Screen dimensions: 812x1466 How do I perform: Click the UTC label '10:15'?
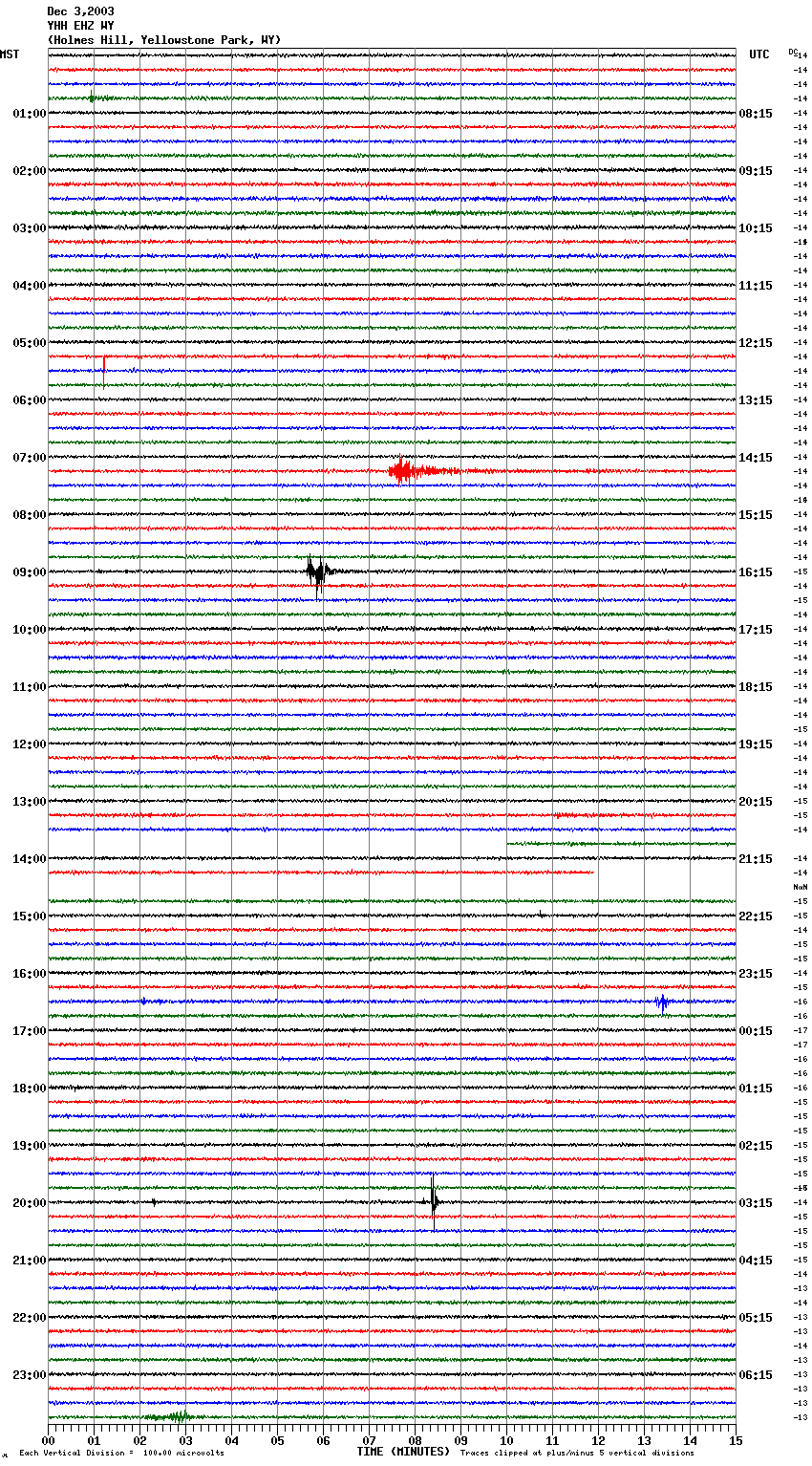[756, 228]
